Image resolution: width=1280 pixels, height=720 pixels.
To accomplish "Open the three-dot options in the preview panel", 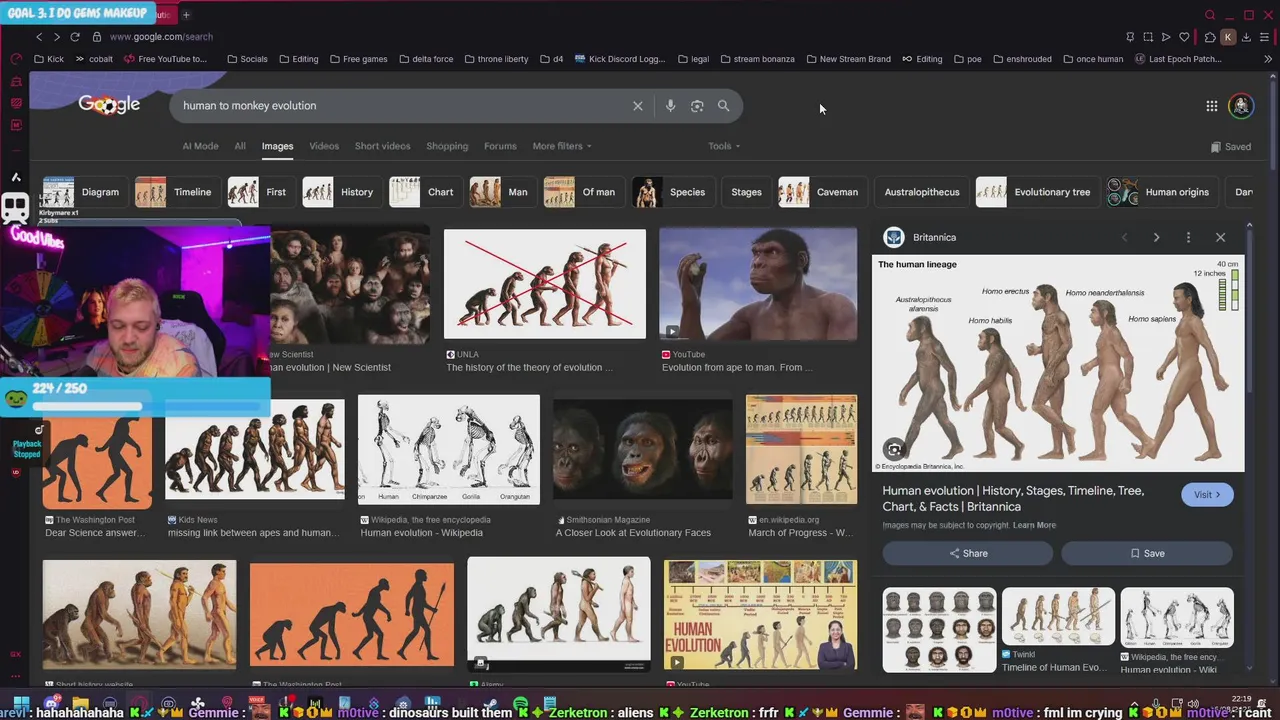I will (1188, 238).
